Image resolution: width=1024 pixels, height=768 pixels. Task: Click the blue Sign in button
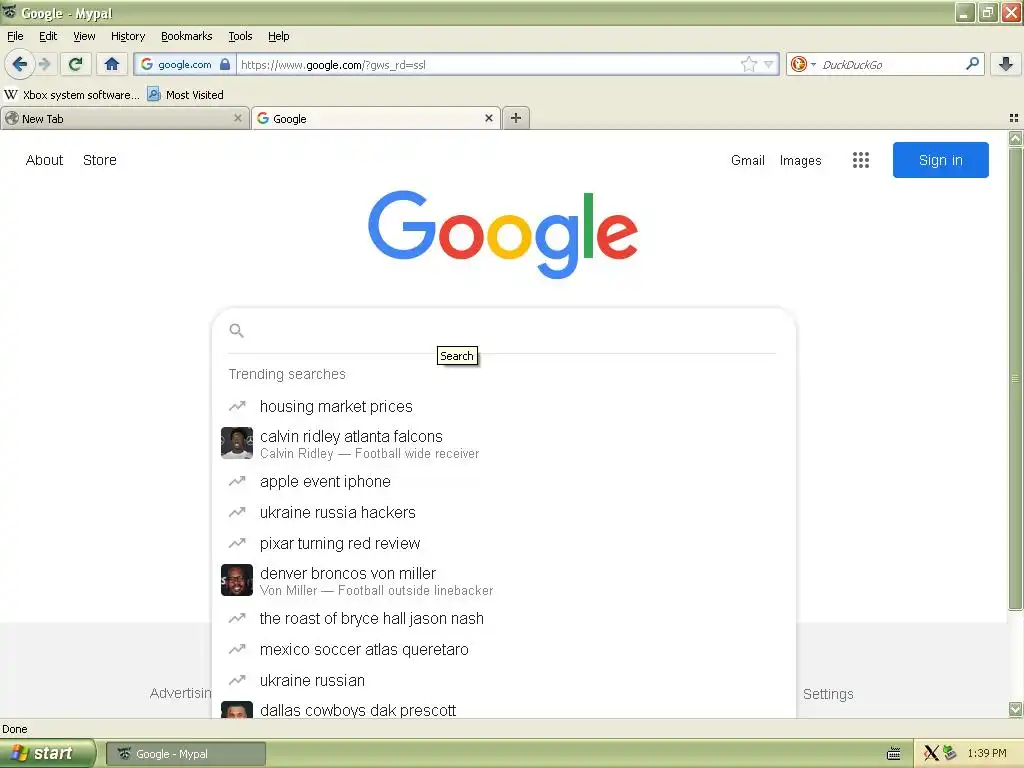point(940,160)
